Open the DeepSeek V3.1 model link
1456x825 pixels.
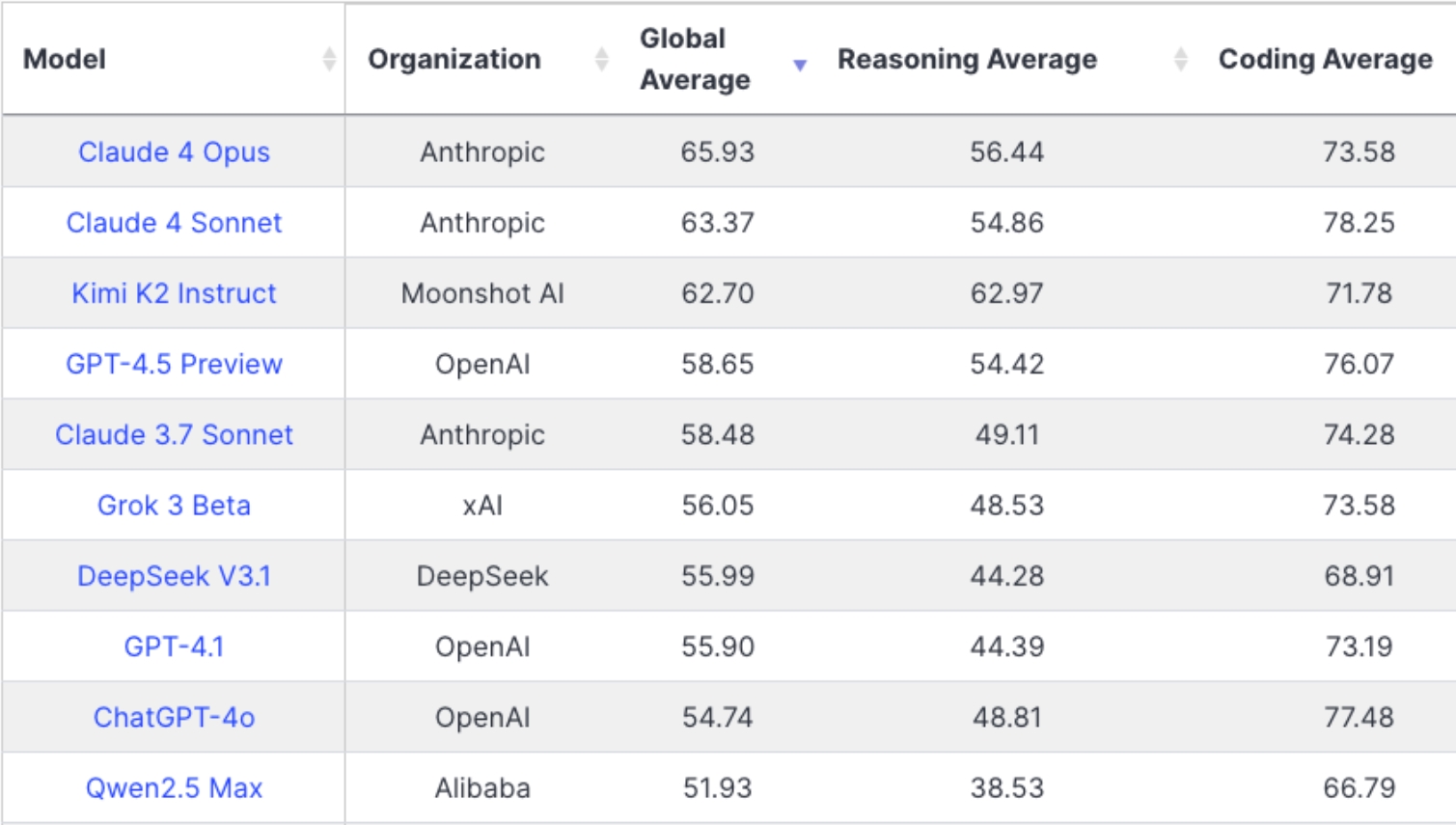point(174,576)
